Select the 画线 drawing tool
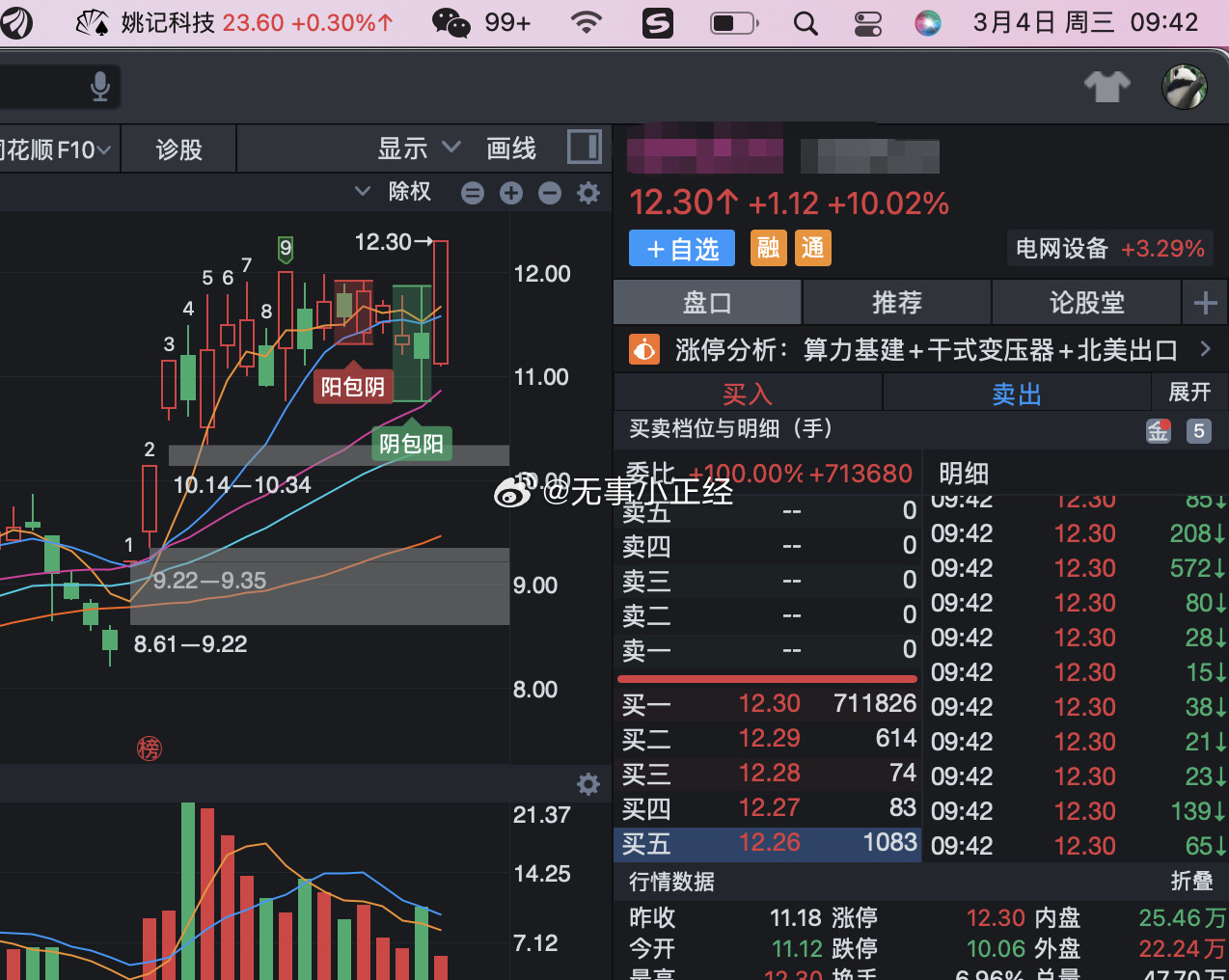1229x980 pixels. pos(511,149)
